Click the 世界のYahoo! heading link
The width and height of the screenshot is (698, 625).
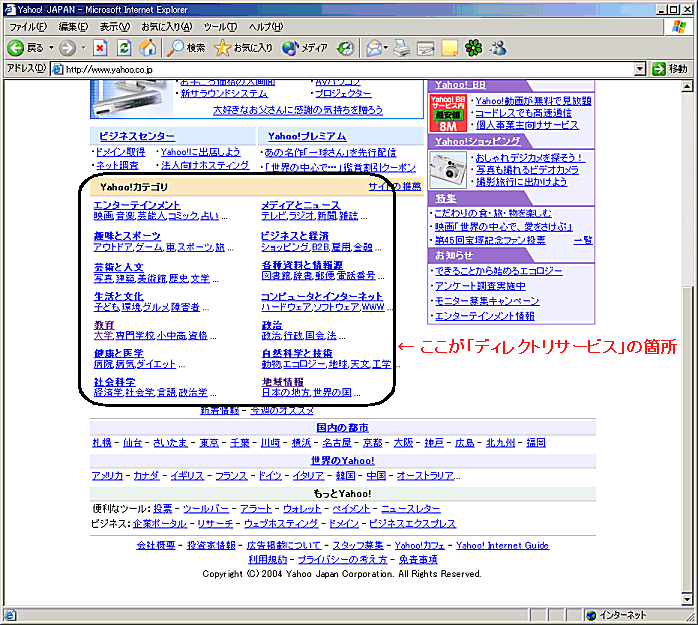(343, 461)
